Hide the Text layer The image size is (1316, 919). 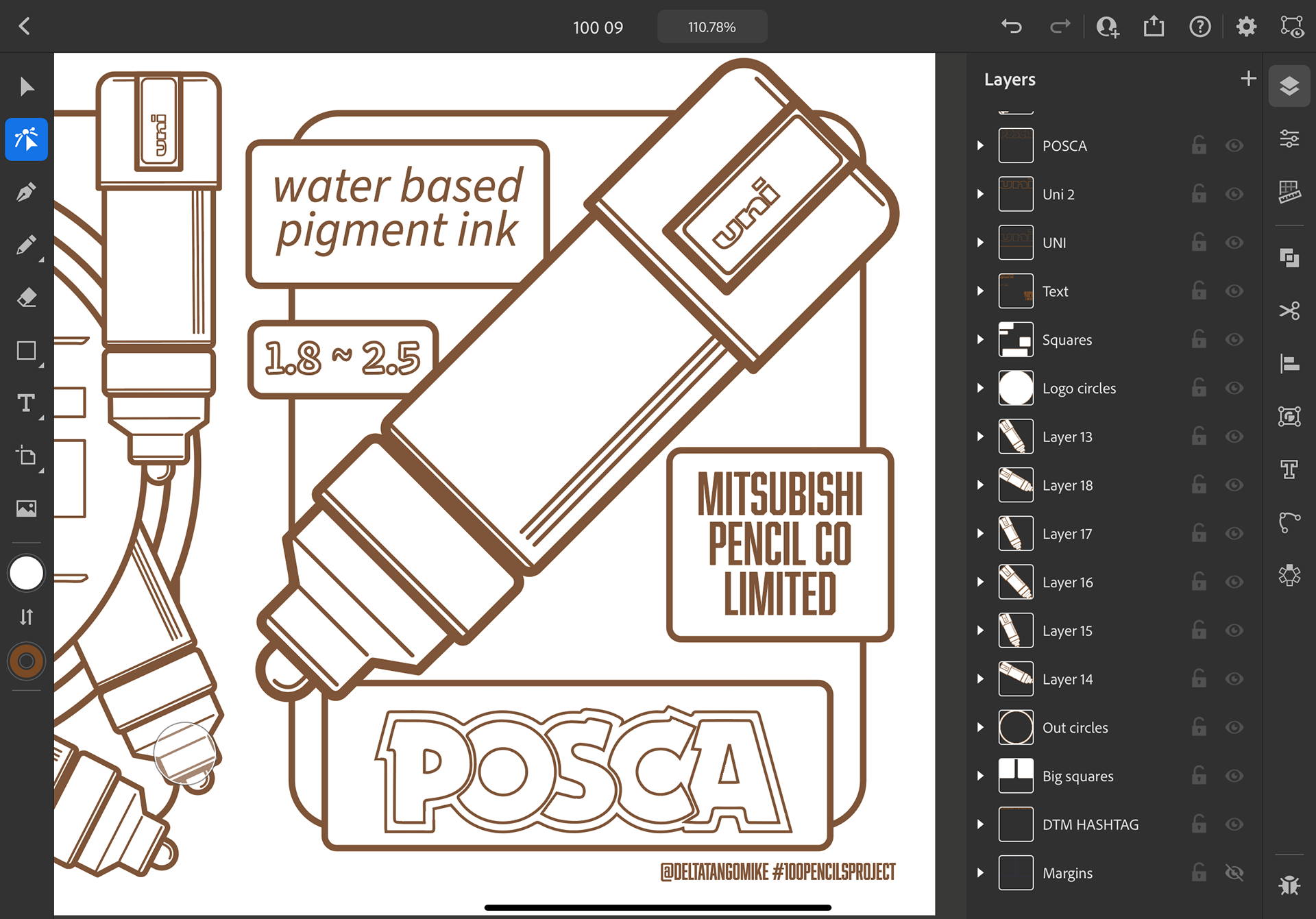(x=1234, y=291)
